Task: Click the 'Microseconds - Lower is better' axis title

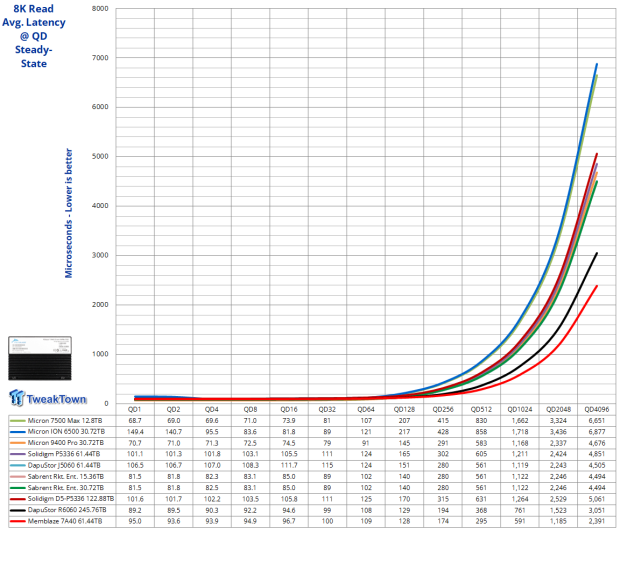Action: pos(69,213)
